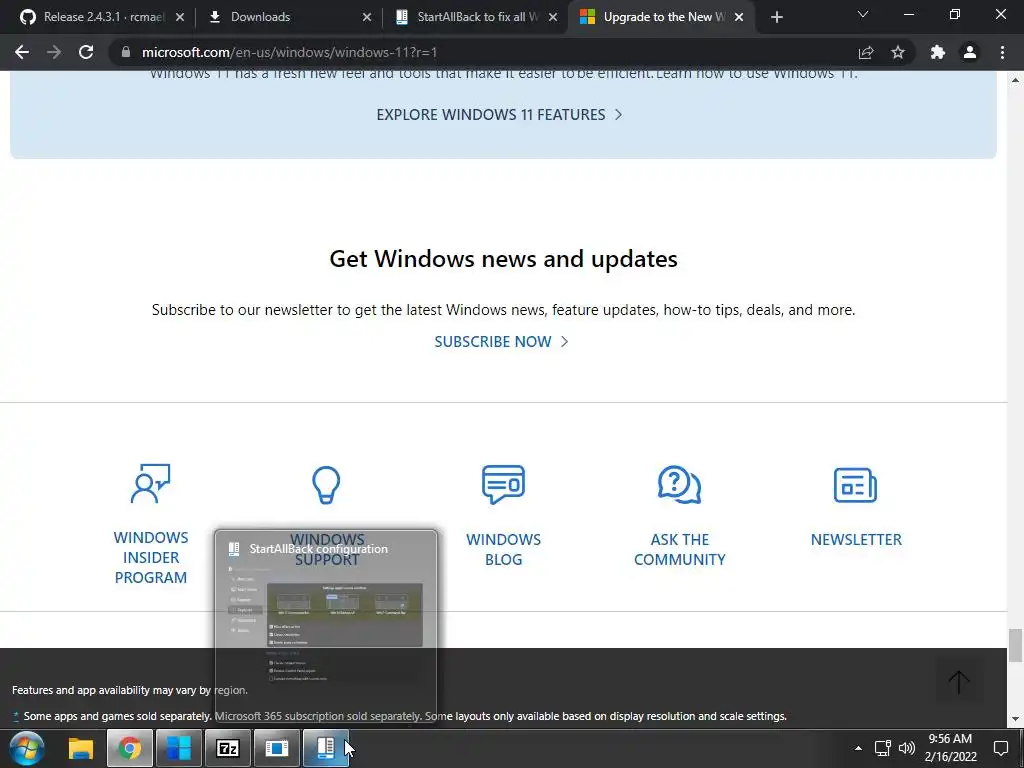Image resolution: width=1024 pixels, height=768 pixels.
Task: Open the Newsletter icon
Action: (x=856, y=485)
